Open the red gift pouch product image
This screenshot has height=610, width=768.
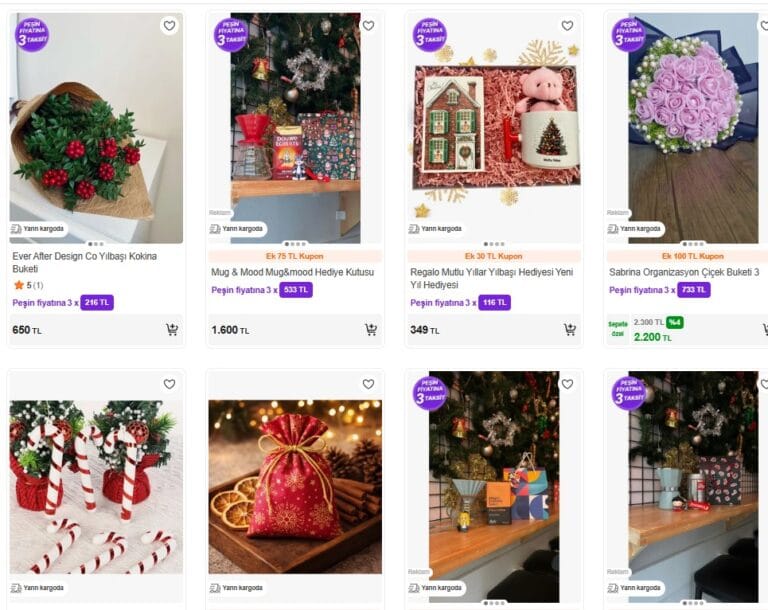[295, 487]
